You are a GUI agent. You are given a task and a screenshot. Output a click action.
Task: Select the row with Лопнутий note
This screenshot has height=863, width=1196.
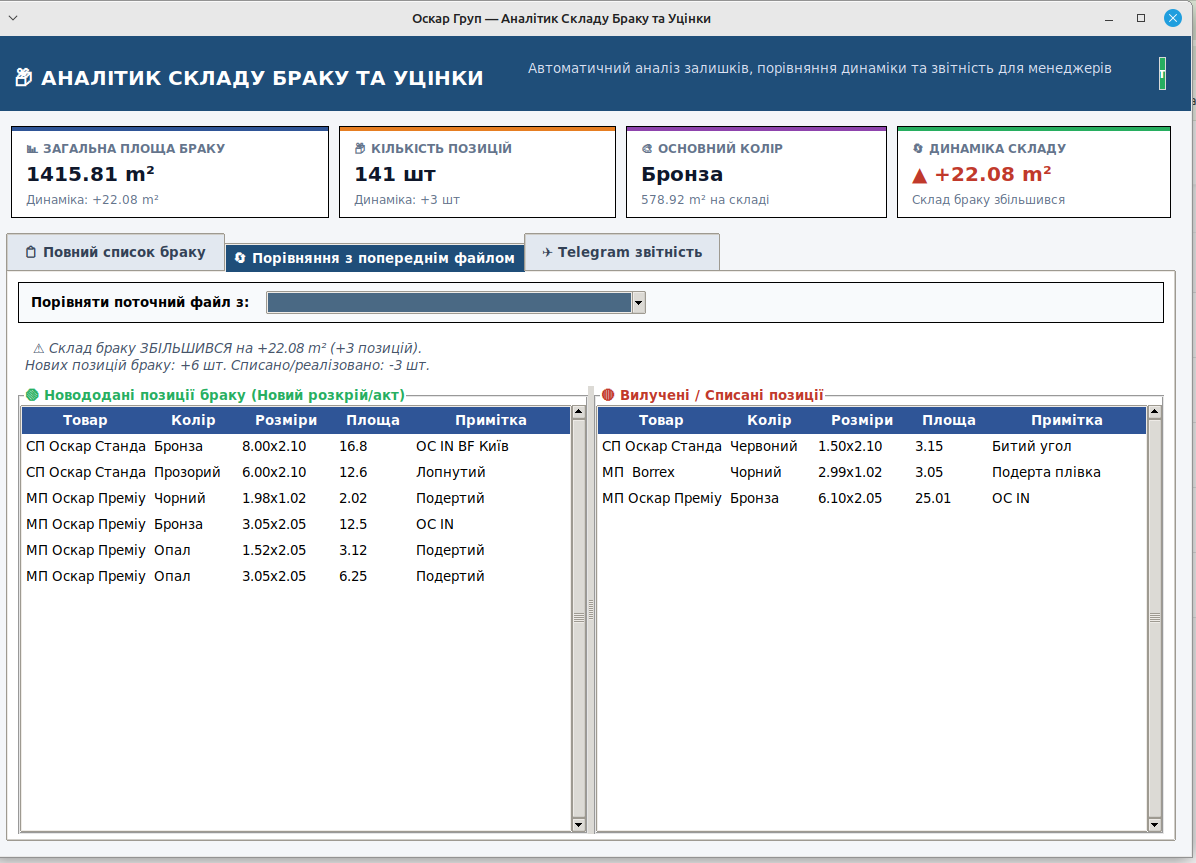point(296,472)
